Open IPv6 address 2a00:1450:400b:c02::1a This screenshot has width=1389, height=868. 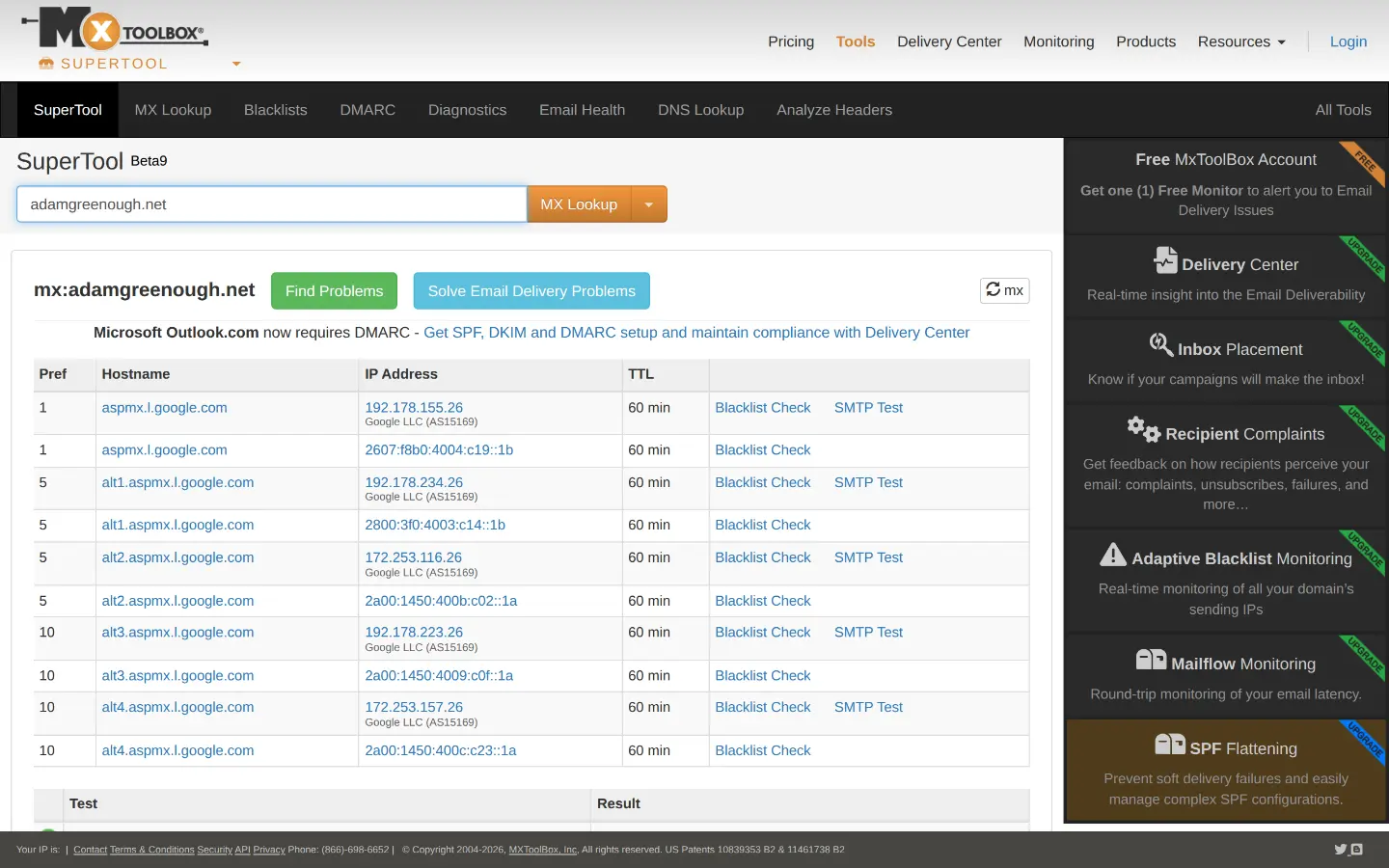[x=441, y=601]
